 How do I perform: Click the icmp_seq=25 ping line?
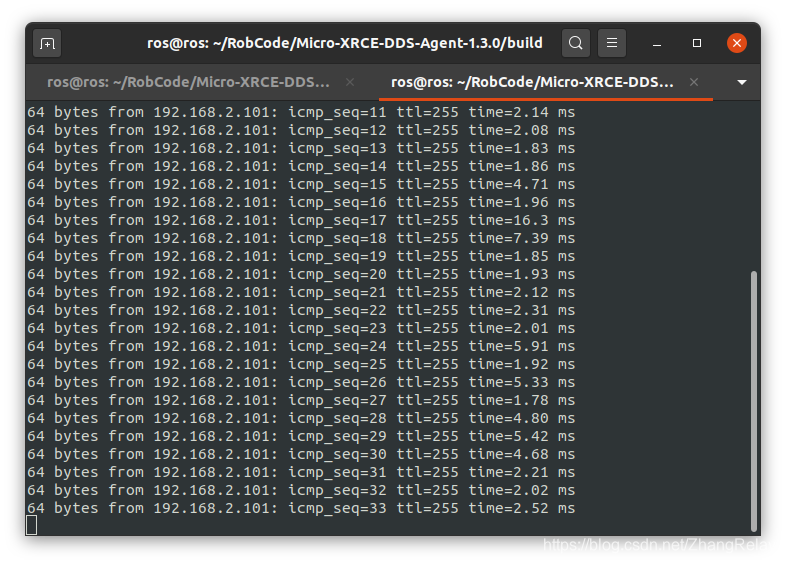tap(301, 364)
